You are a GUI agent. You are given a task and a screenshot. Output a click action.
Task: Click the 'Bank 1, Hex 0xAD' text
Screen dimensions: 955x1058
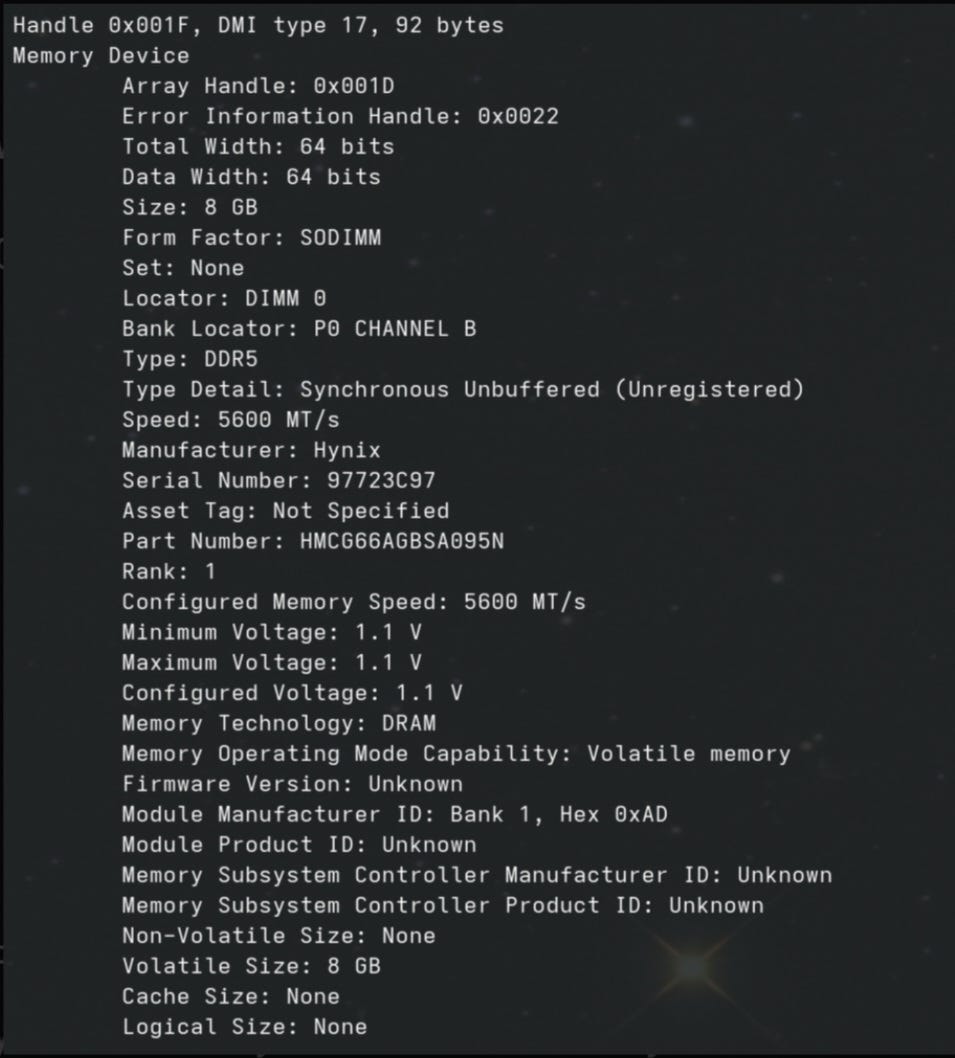click(x=558, y=814)
